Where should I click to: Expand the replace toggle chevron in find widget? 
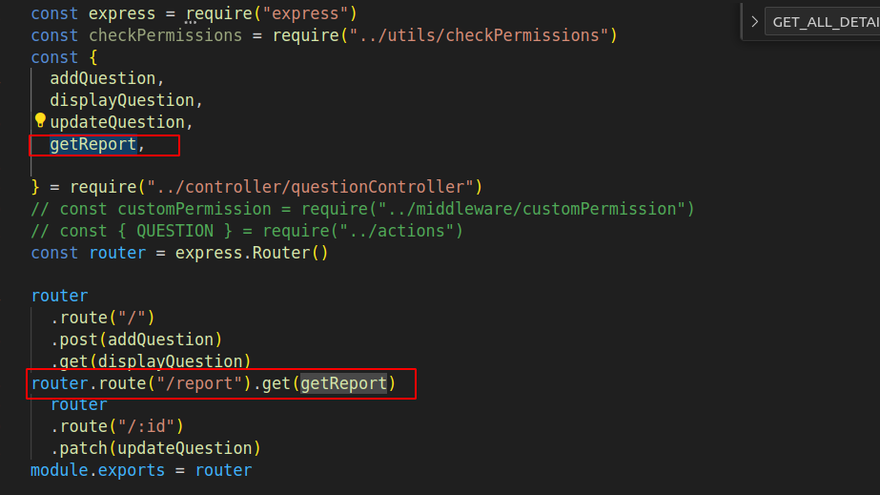pyautogui.click(x=754, y=21)
